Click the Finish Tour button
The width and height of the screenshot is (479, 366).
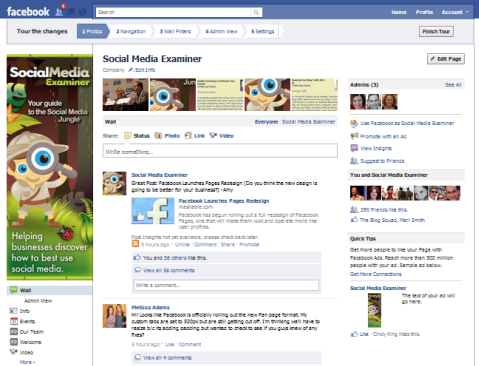(436, 31)
